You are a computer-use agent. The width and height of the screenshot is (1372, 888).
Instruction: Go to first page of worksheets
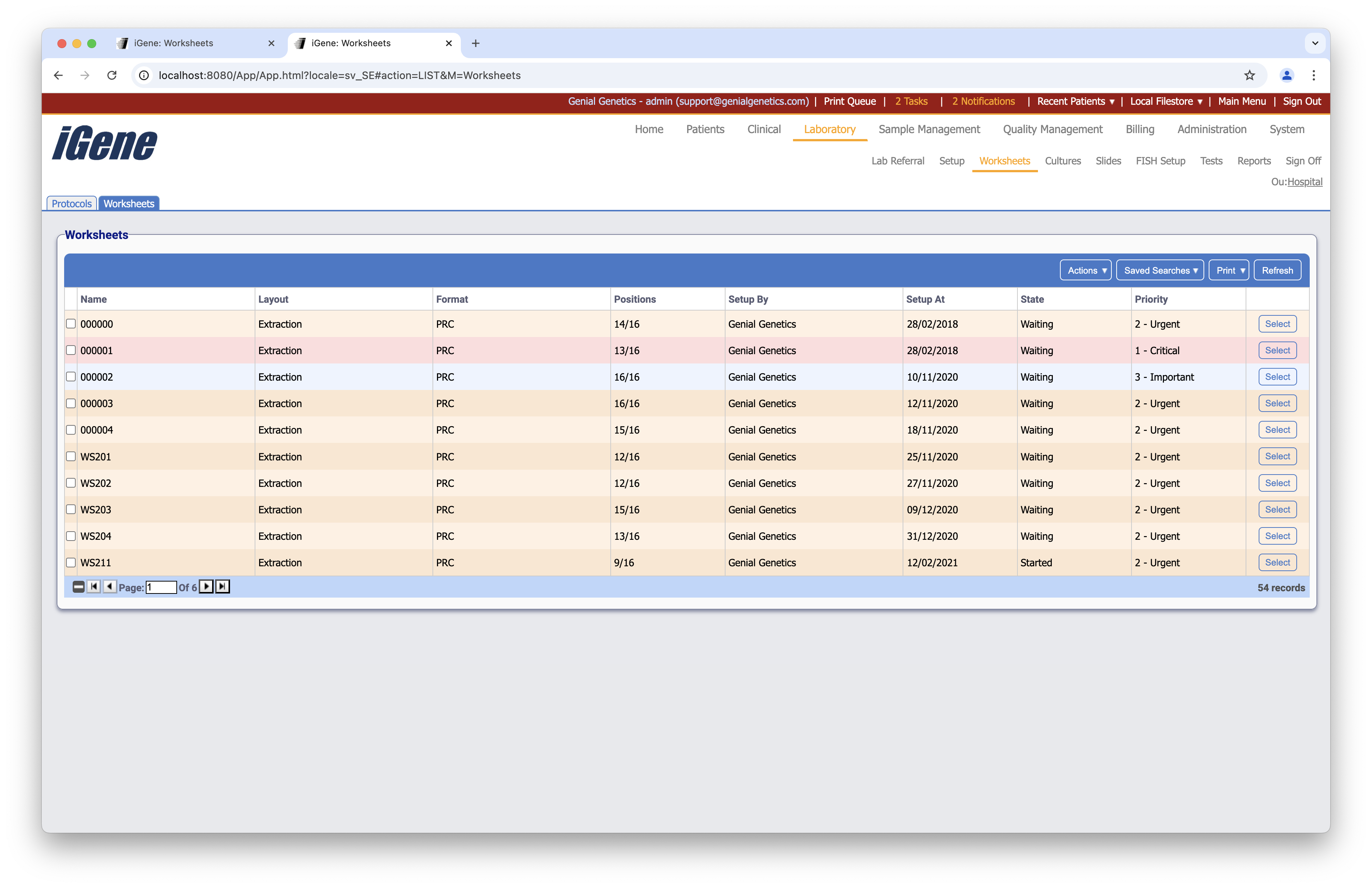[93, 587]
